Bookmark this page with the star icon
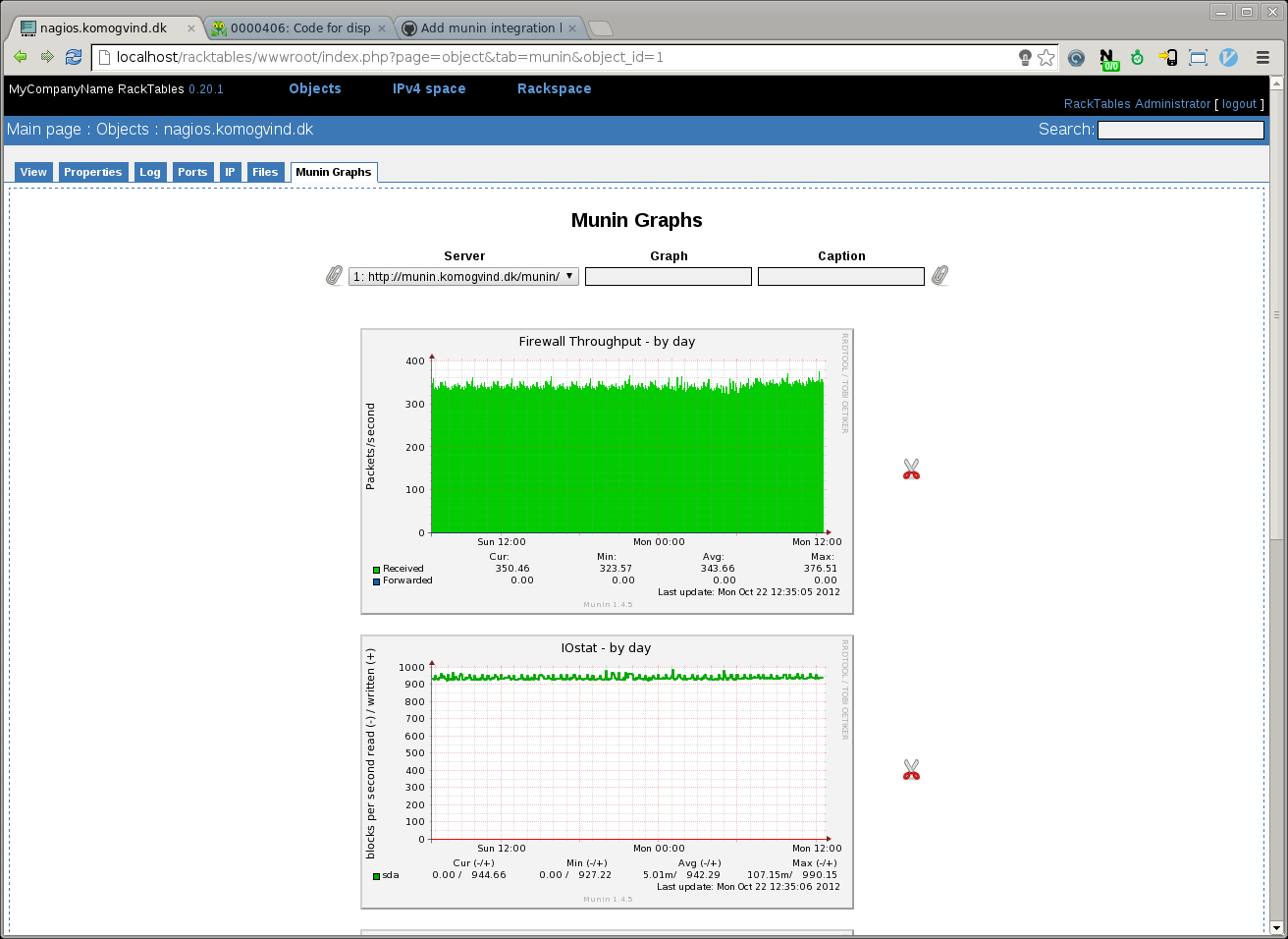Image resolution: width=1288 pixels, height=939 pixels. [x=1046, y=58]
